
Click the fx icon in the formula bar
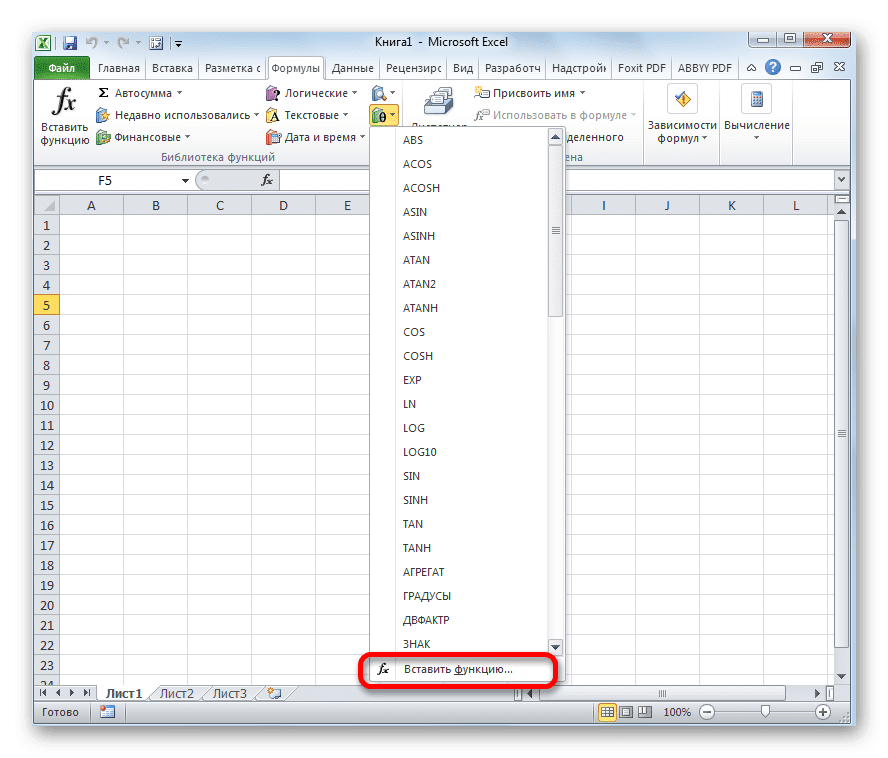pyautogui.click(x=267, y=180)
